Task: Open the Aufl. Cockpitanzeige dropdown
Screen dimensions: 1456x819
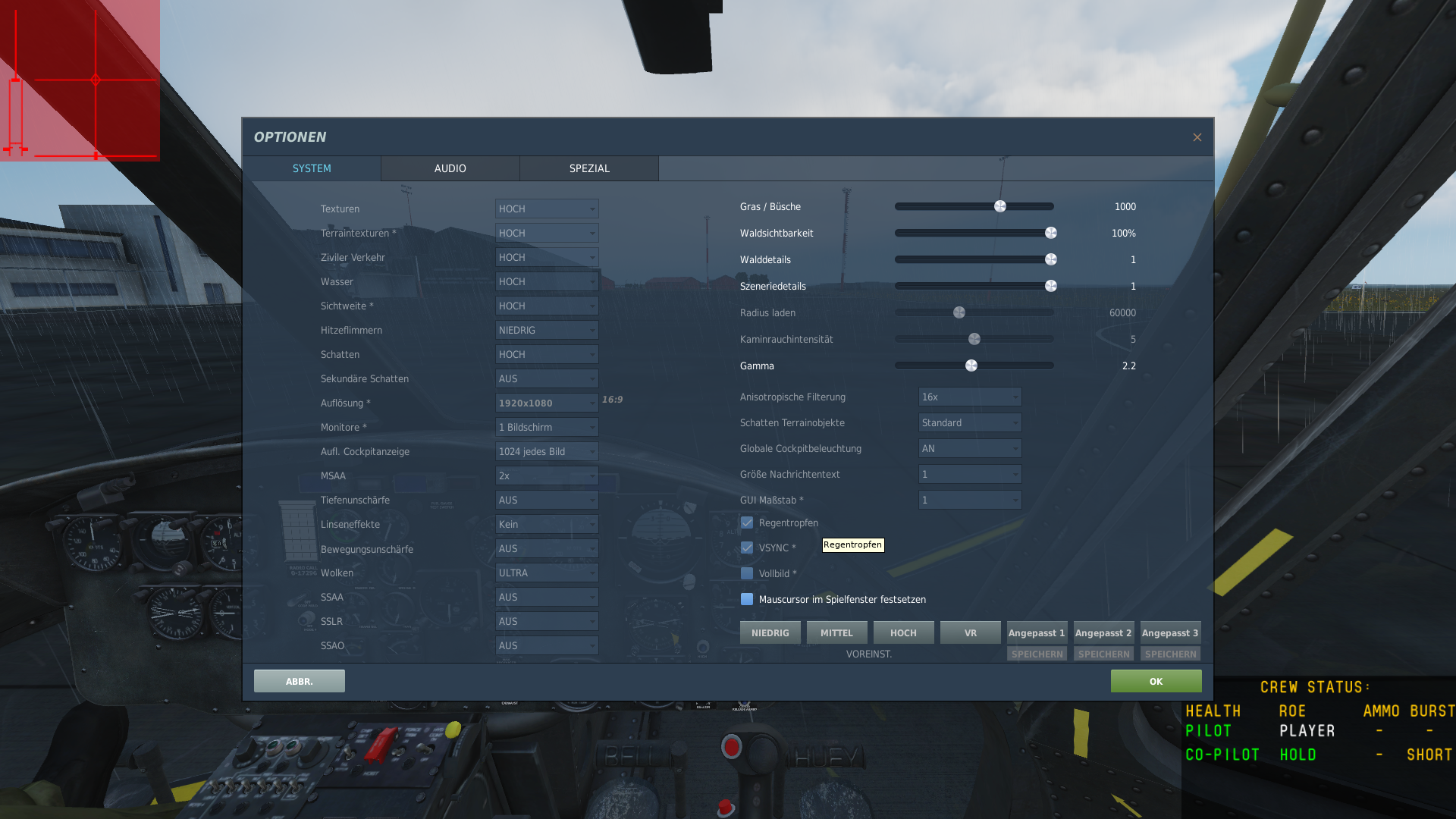Action: (547, 451)
